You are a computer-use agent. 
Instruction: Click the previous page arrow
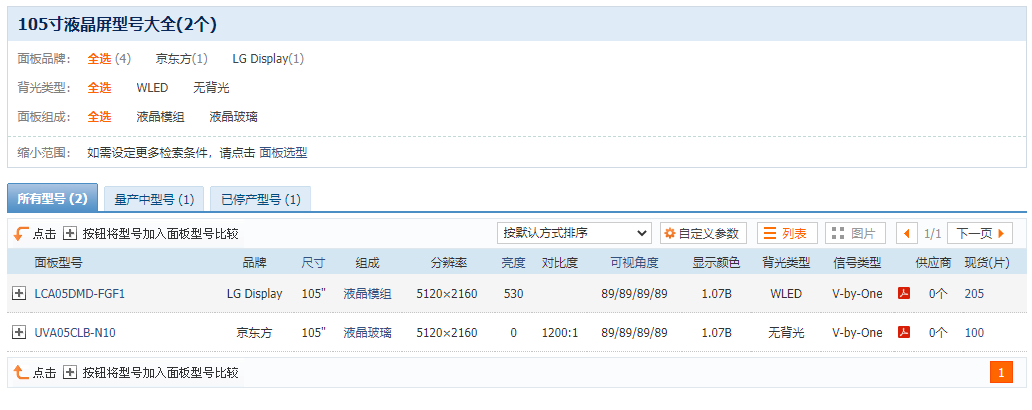[x=907, y=233]
